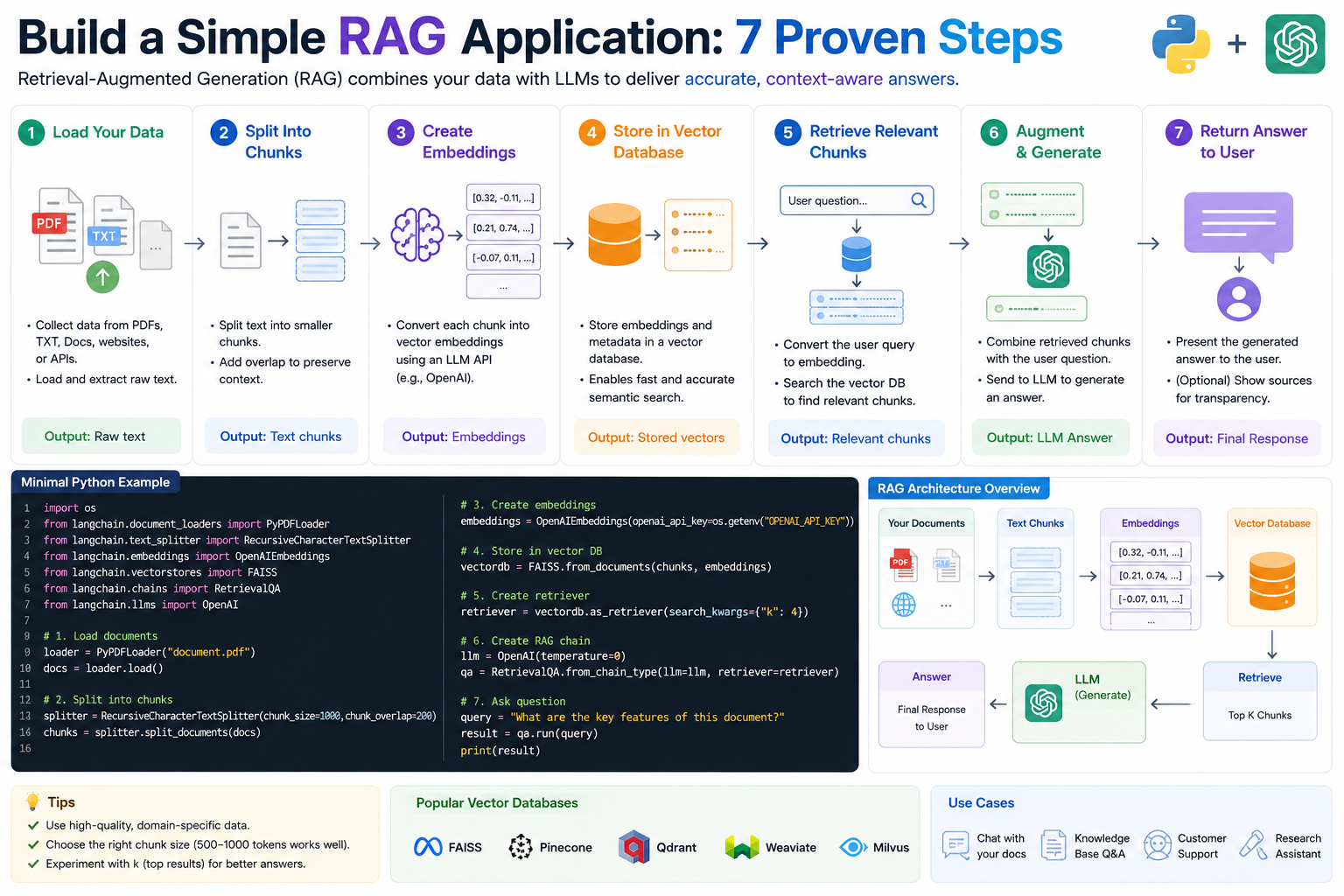This screenshot has width=1344, height=896.
Task: Click the Milvus eye logo icon
Action: tap(853, 847)
